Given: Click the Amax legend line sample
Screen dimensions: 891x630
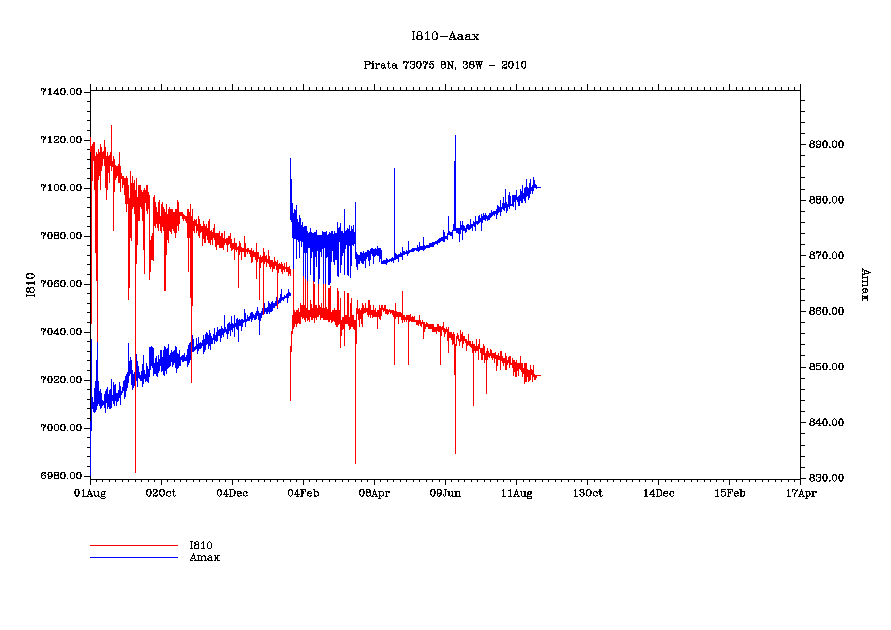Looking at the screenshot, I should [133, 557].
